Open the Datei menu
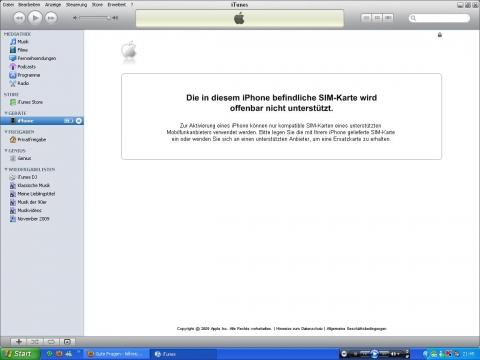This screenshot has height=360, width=480. 8,5
